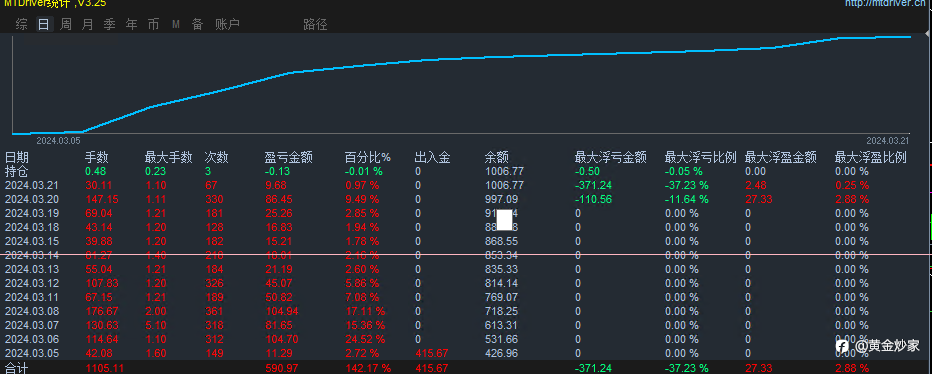Click the 余额 column header
The width and height of the screenshot is (932, 374).
pos(497,158)
